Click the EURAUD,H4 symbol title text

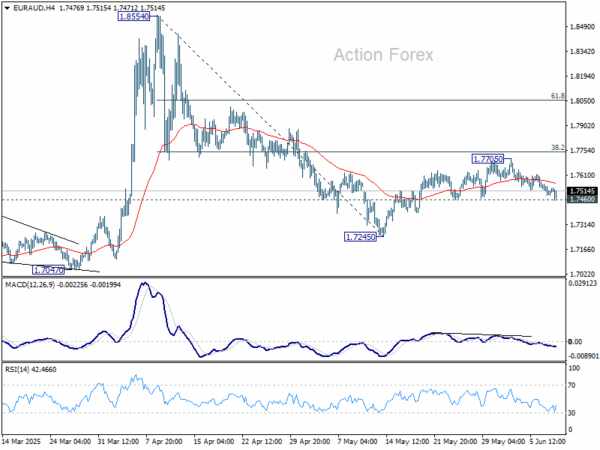[34, 8]
